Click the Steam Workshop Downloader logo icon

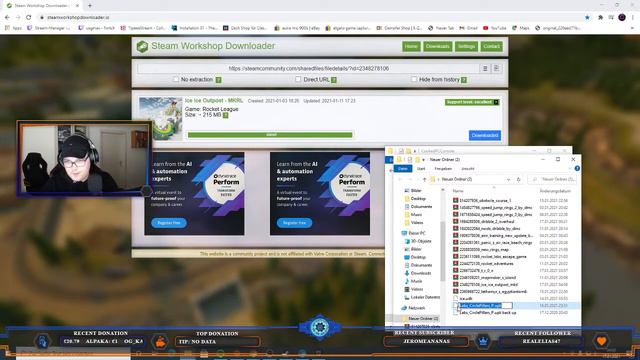click(142, 46)
